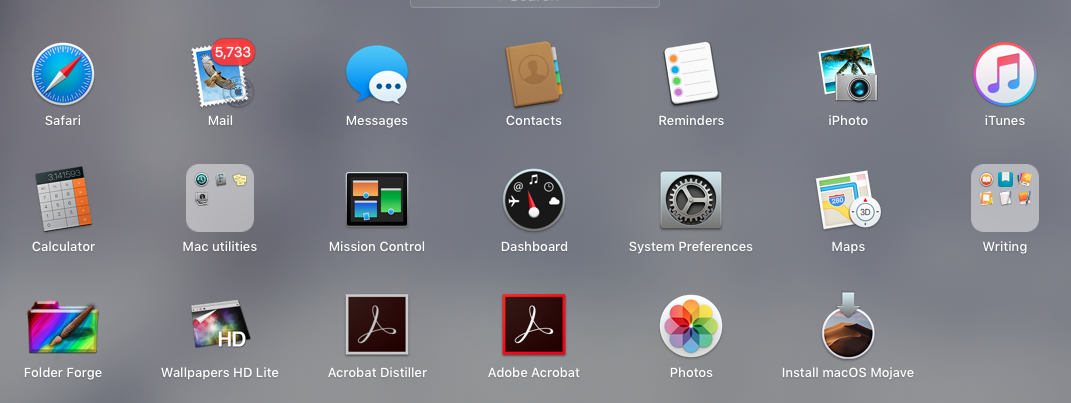Open Wallpapers HD Lite icon
1071x403 pixels.
coord(220,324)
